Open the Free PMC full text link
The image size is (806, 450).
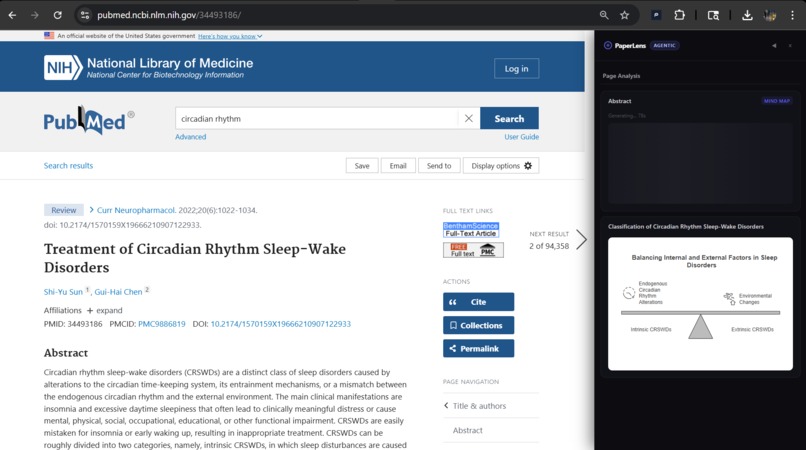tap(473, 250)
